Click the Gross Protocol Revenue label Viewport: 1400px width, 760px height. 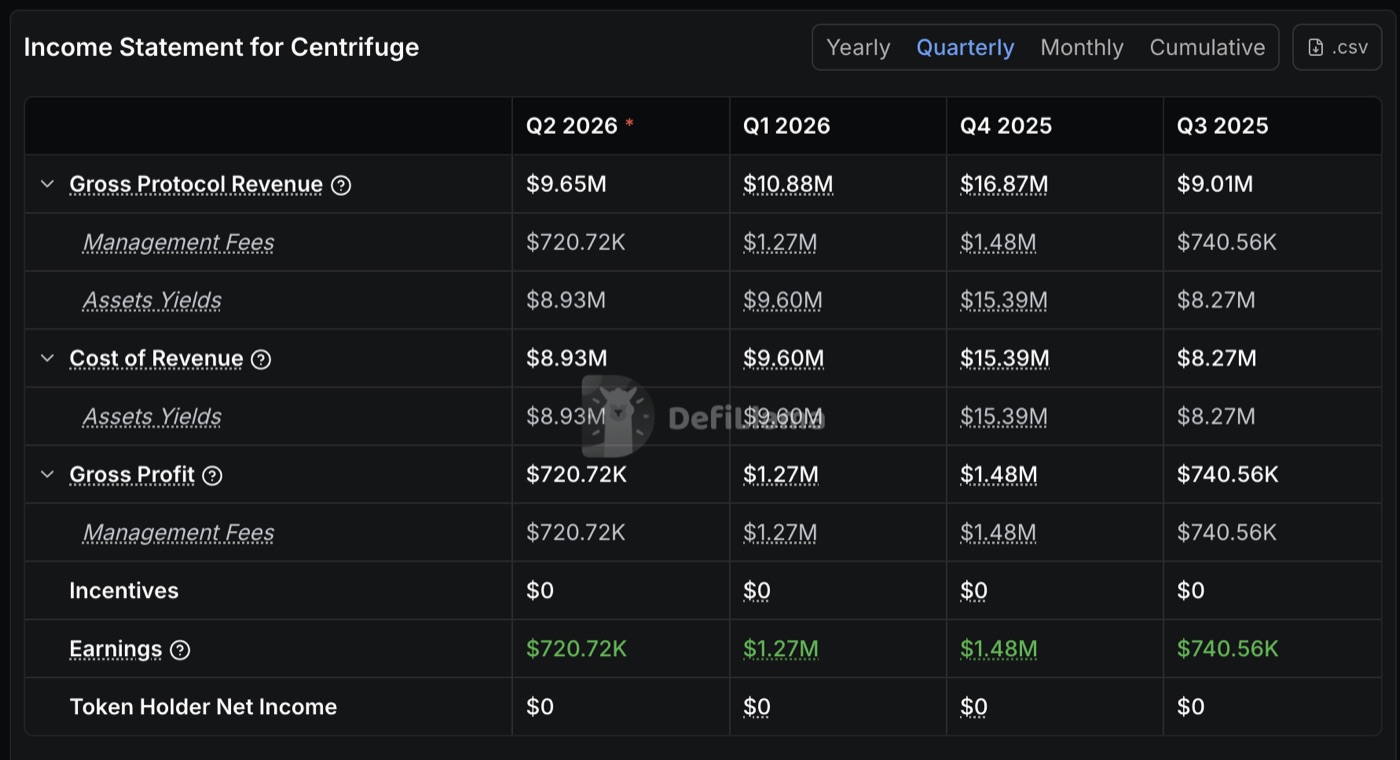[196, 184]
